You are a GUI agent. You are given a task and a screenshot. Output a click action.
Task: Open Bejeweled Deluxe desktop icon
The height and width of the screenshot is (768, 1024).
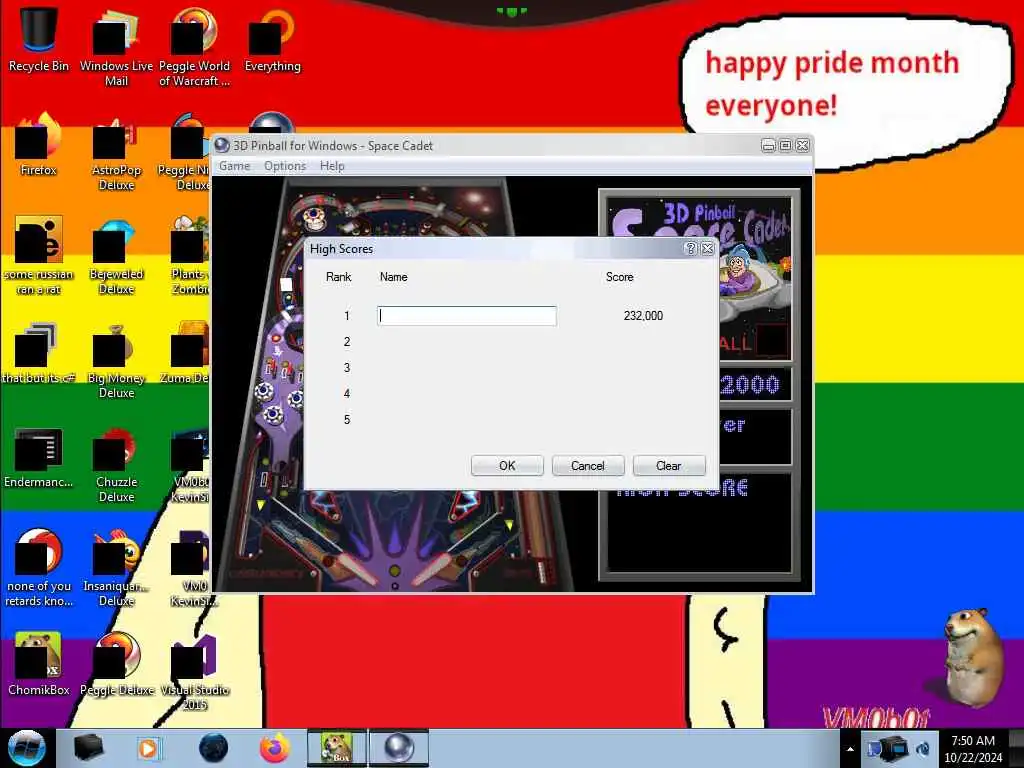(116, 256)
